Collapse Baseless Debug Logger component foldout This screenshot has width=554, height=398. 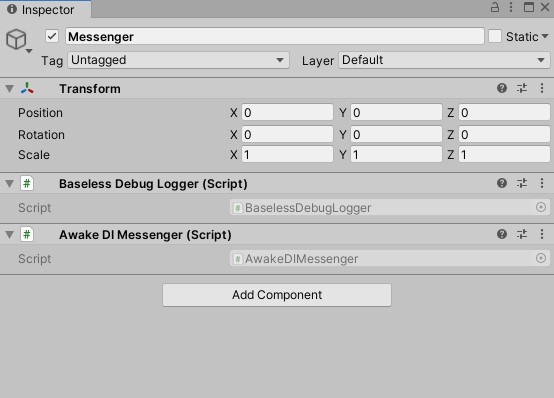(x=10, y=183)
